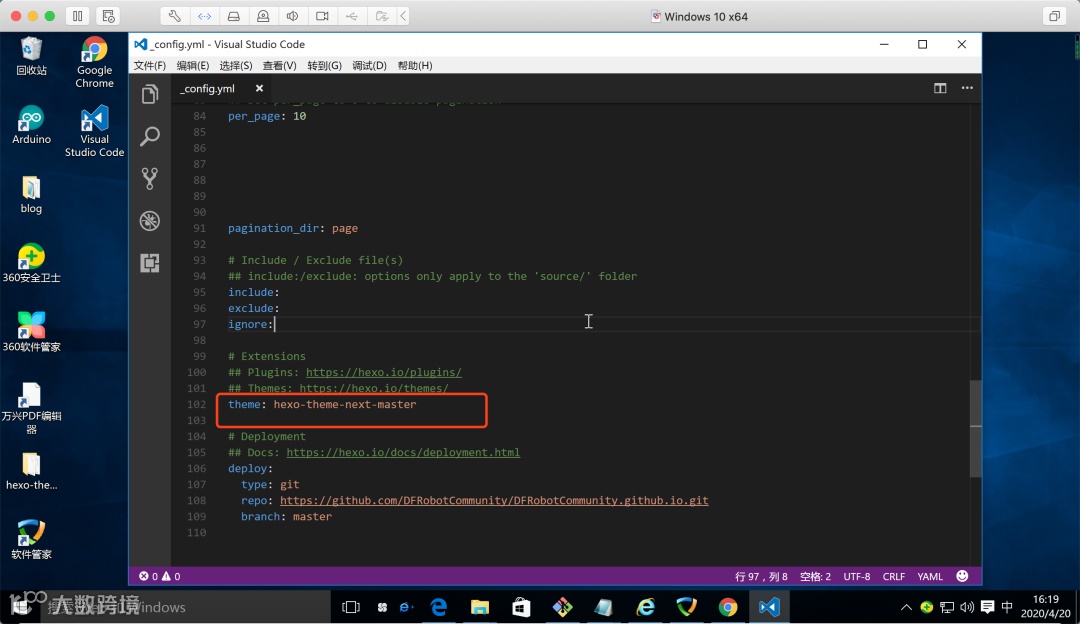Open File Explorer from taskbar
The height and width of the screenshot is (624, 1080).
coord(480,607)
